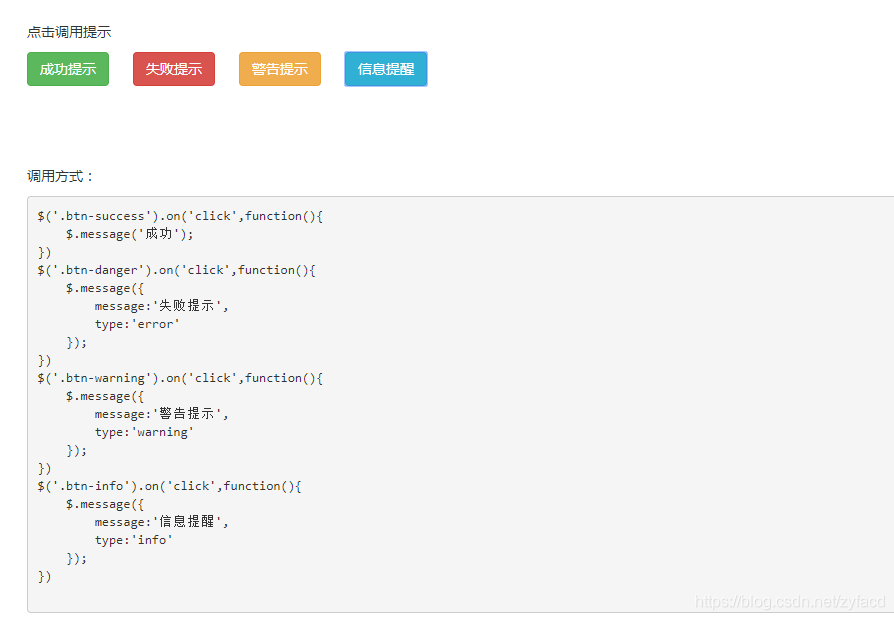Click the red 失败提示 button
The image size is (894, 620).
(x=173, y=69)
